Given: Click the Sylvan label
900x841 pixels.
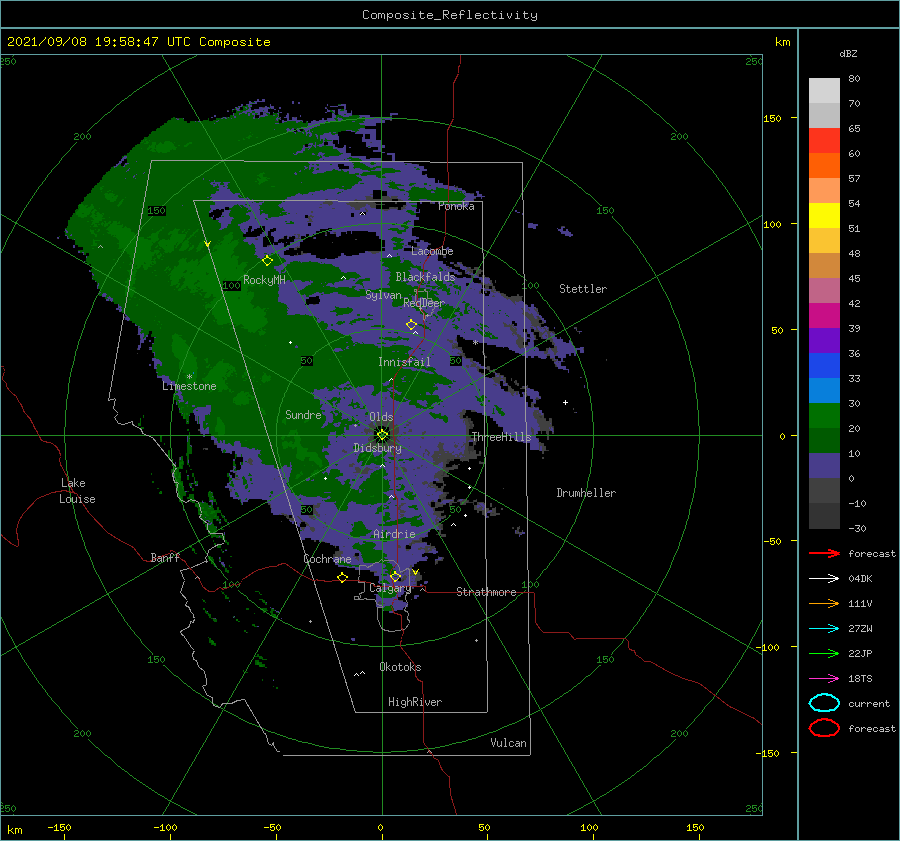Looking at the screenshot, I should pyautogui.click(x=383, y=295).
